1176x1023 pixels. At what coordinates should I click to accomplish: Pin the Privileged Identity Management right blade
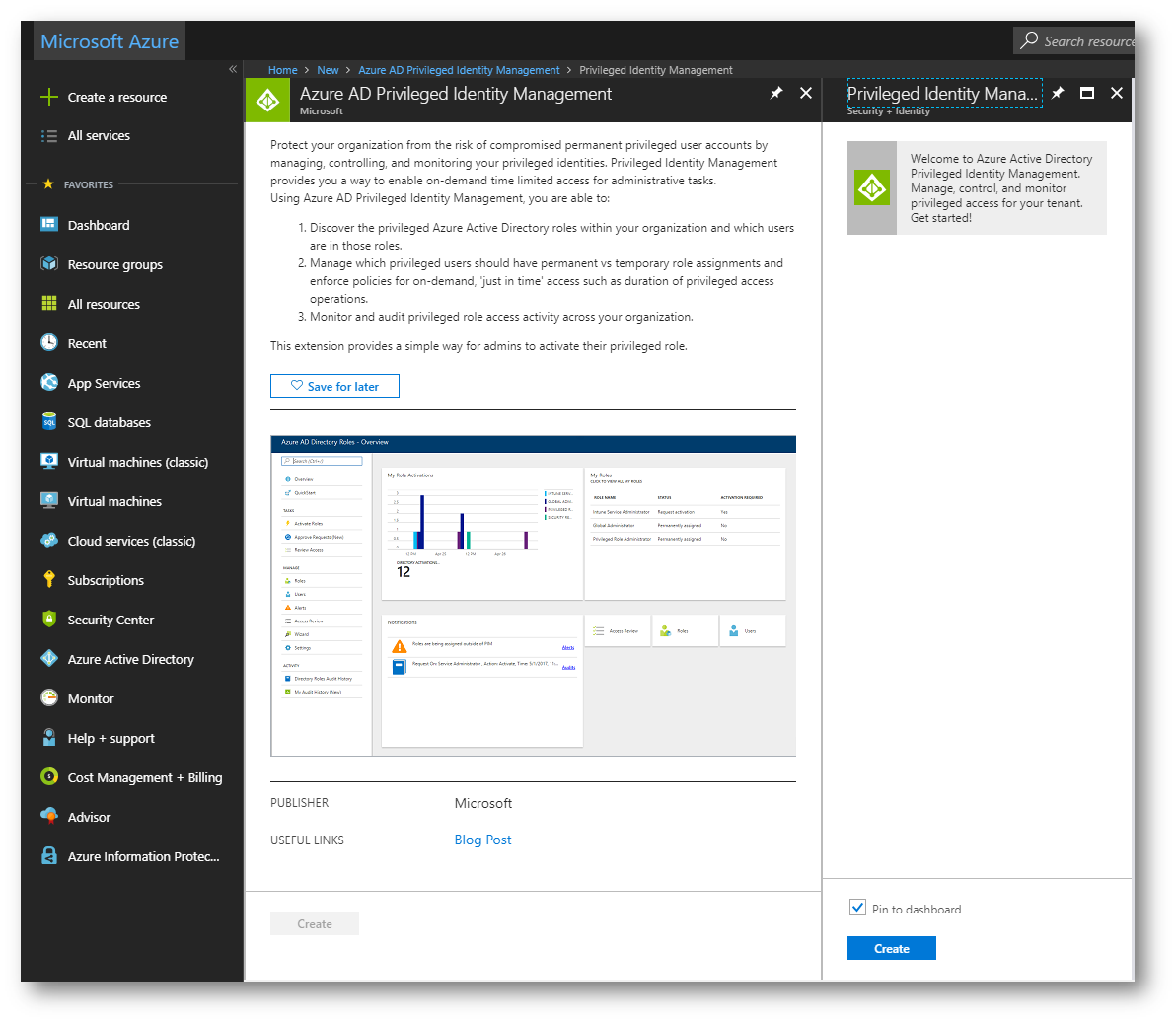1058,93
